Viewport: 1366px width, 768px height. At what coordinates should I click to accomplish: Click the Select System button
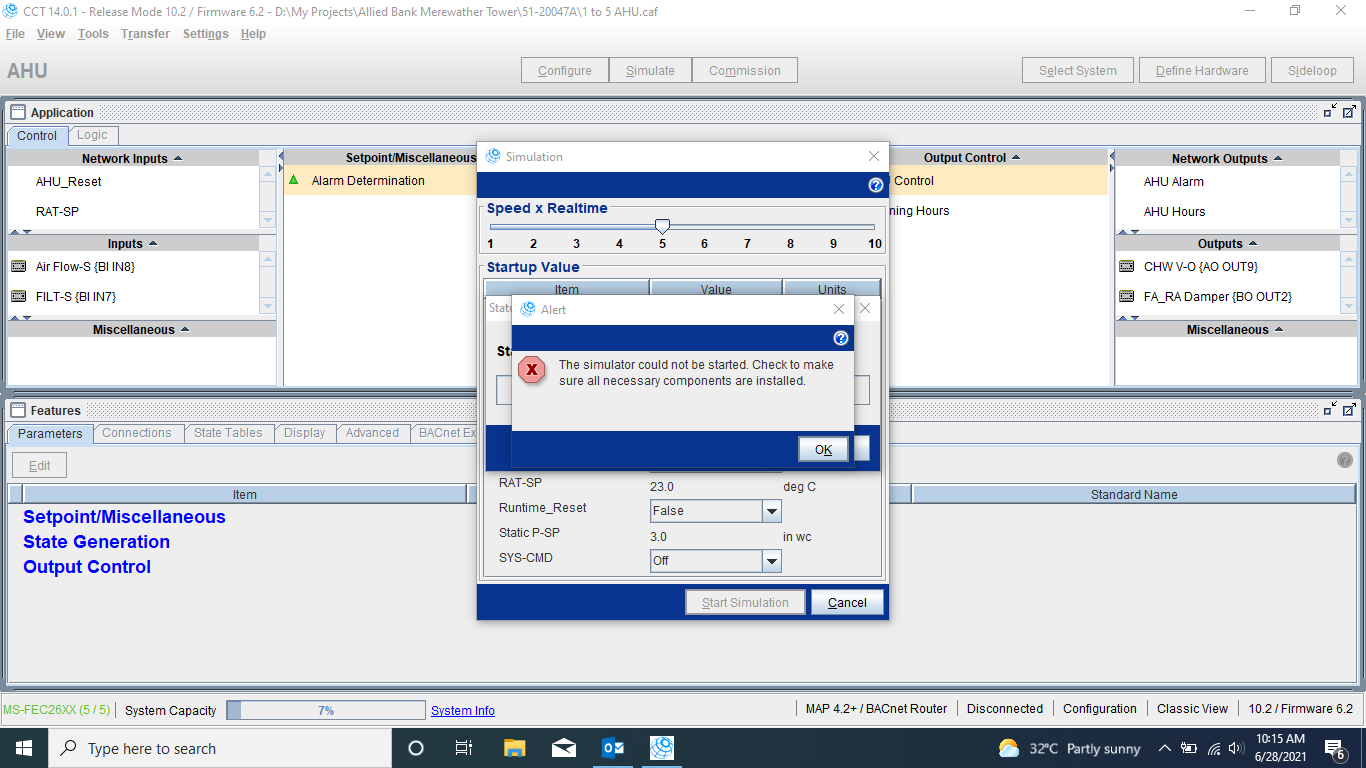tap(1078, 70)
